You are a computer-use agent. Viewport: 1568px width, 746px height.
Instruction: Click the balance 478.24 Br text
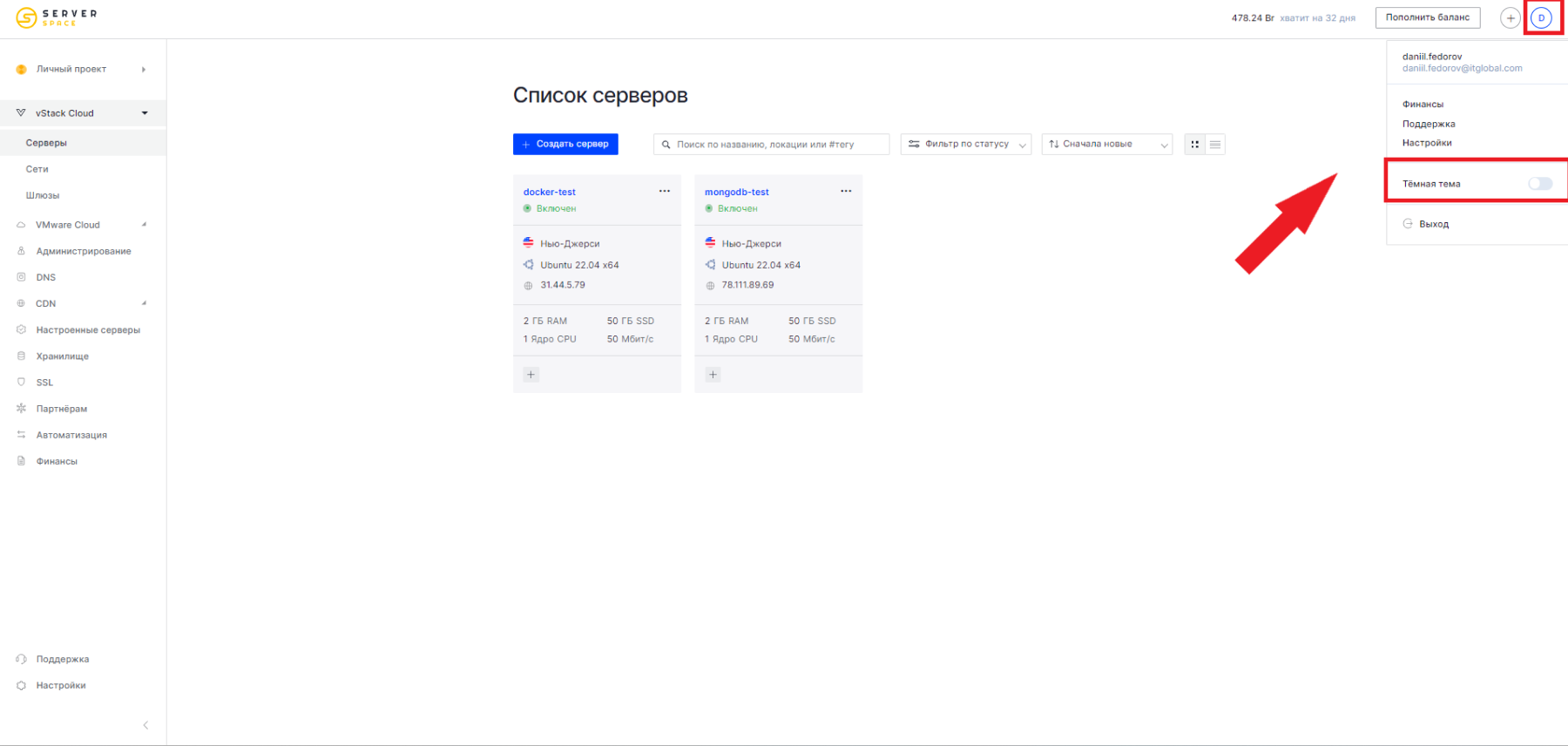[1253, 18]
